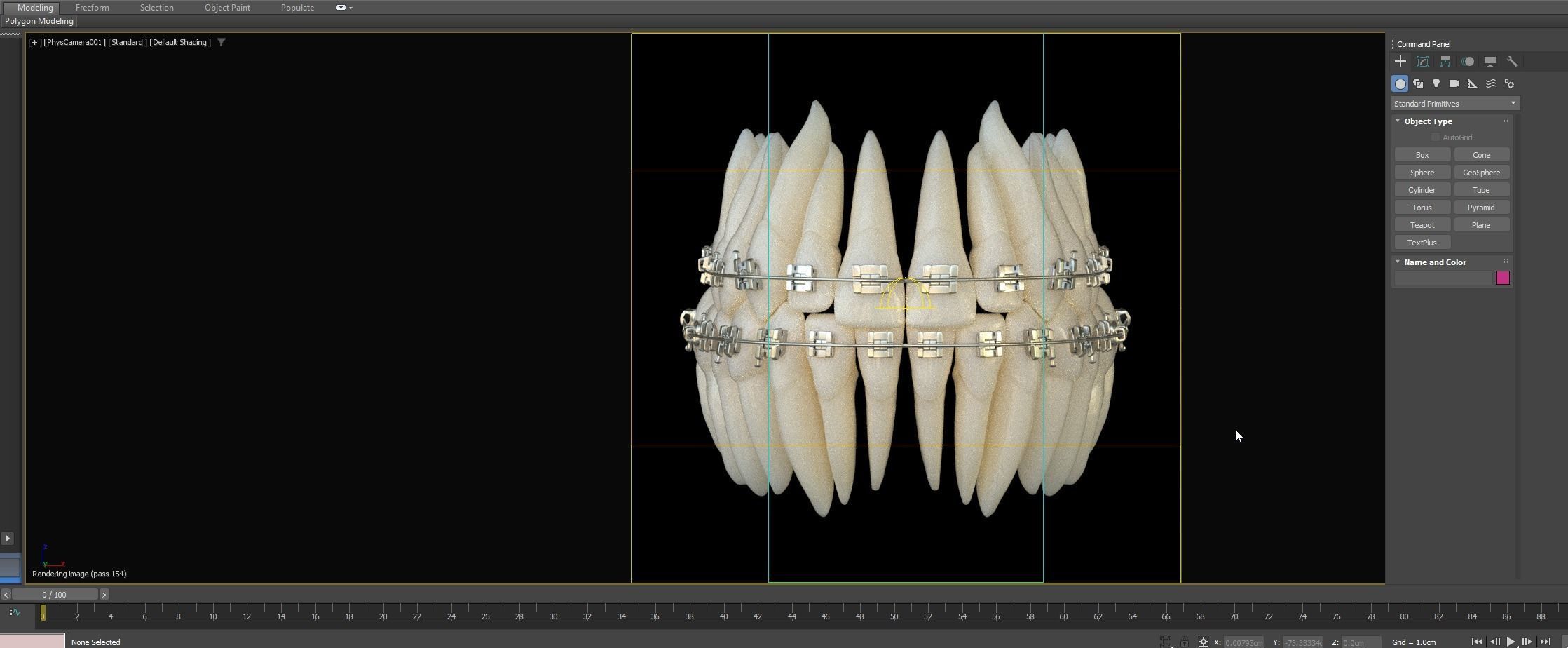Go to the start frame
This screenshot has height=648, width=1568.
pos(1477,642)
